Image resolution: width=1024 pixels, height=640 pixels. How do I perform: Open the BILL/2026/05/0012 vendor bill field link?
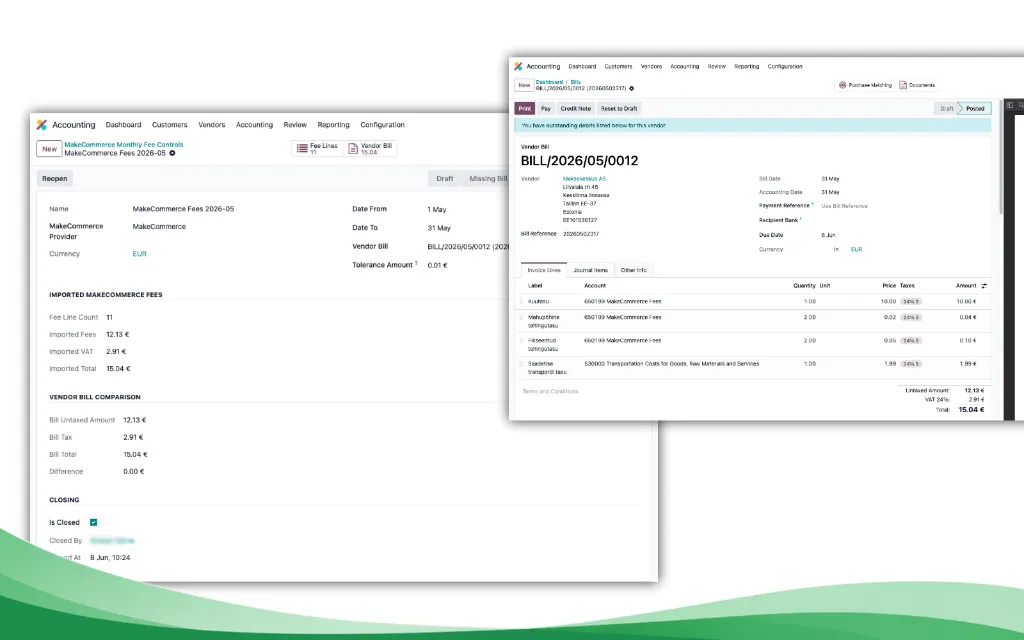pos(468,247)
